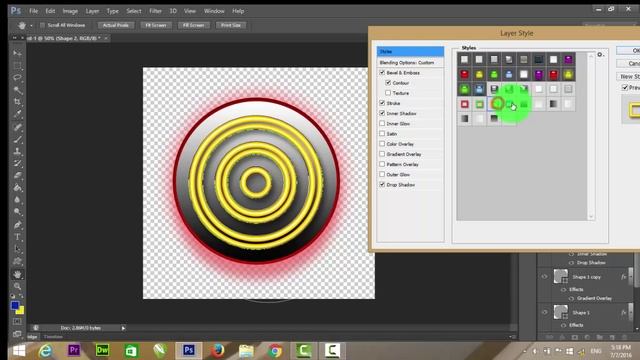
Task: Click the Actual Pixels button
Action: (116, 25)
